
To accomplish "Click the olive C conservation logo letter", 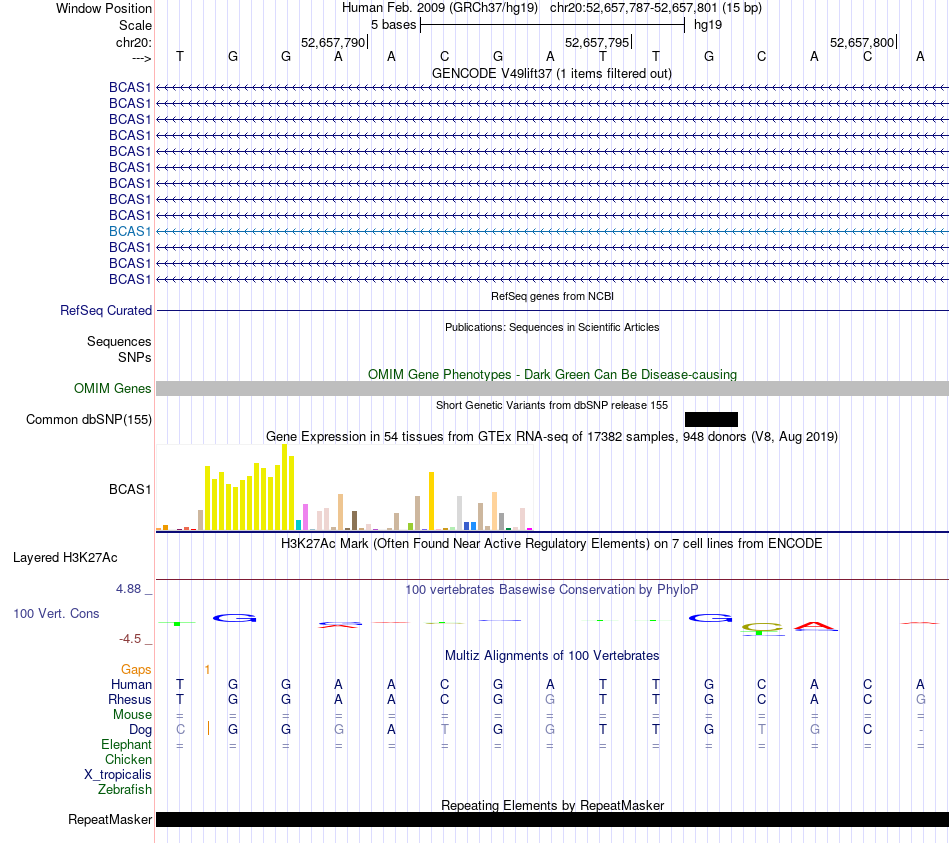I will 762,627.
